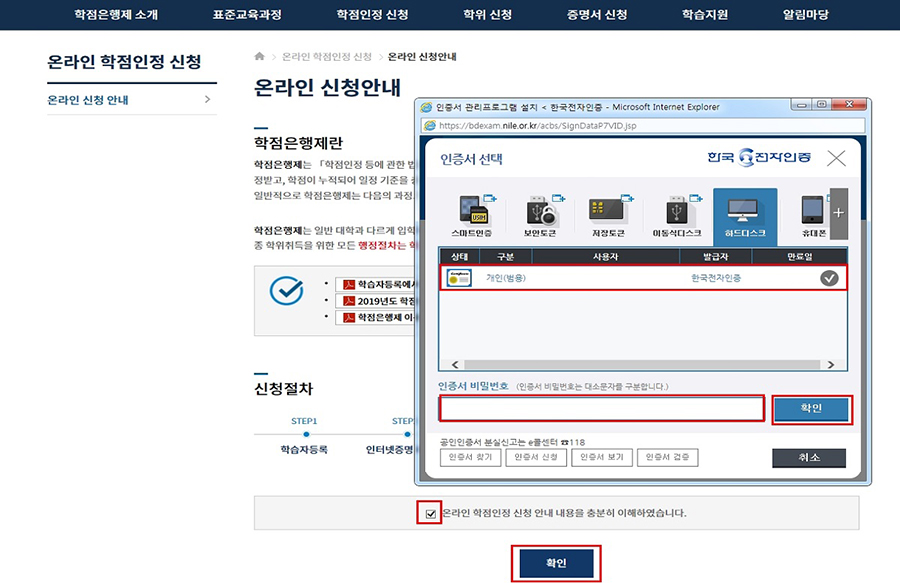Image resolution: width=900 pixels, height=583 pixels.
Task: Close the 인증서 선택 dialog with X
Action: [x=836, y=158]
